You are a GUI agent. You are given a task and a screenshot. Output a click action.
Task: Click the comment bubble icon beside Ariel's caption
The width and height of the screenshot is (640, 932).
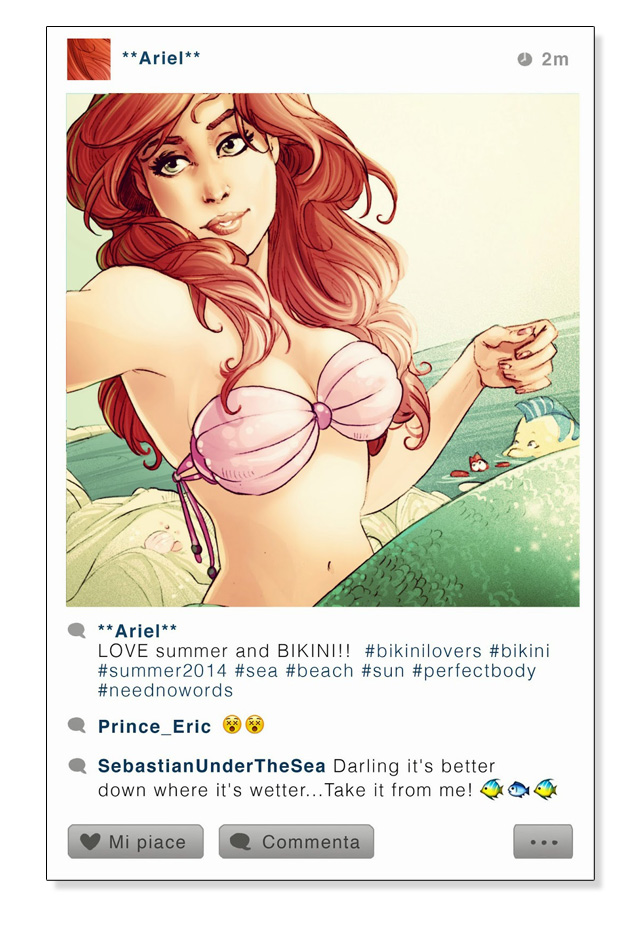[x=77, y=630]
